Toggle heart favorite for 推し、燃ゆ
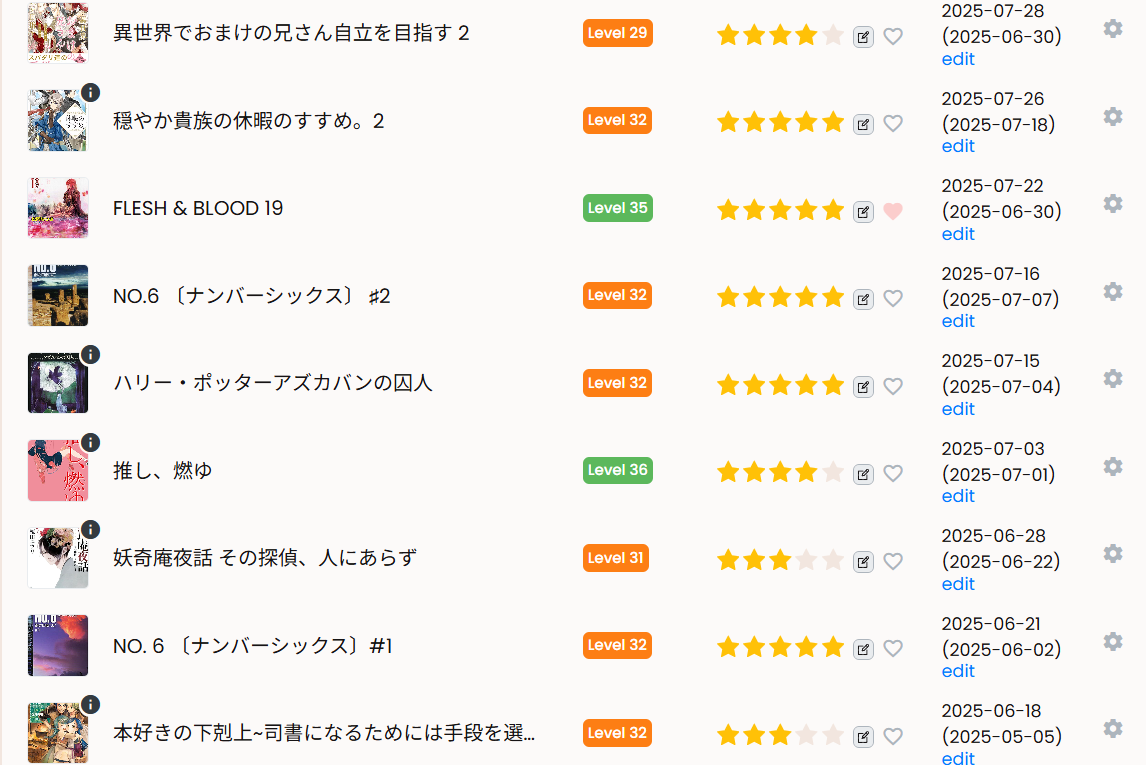Screen dimensions: 1146x765 pyautogui.click(x=893, y=474)
